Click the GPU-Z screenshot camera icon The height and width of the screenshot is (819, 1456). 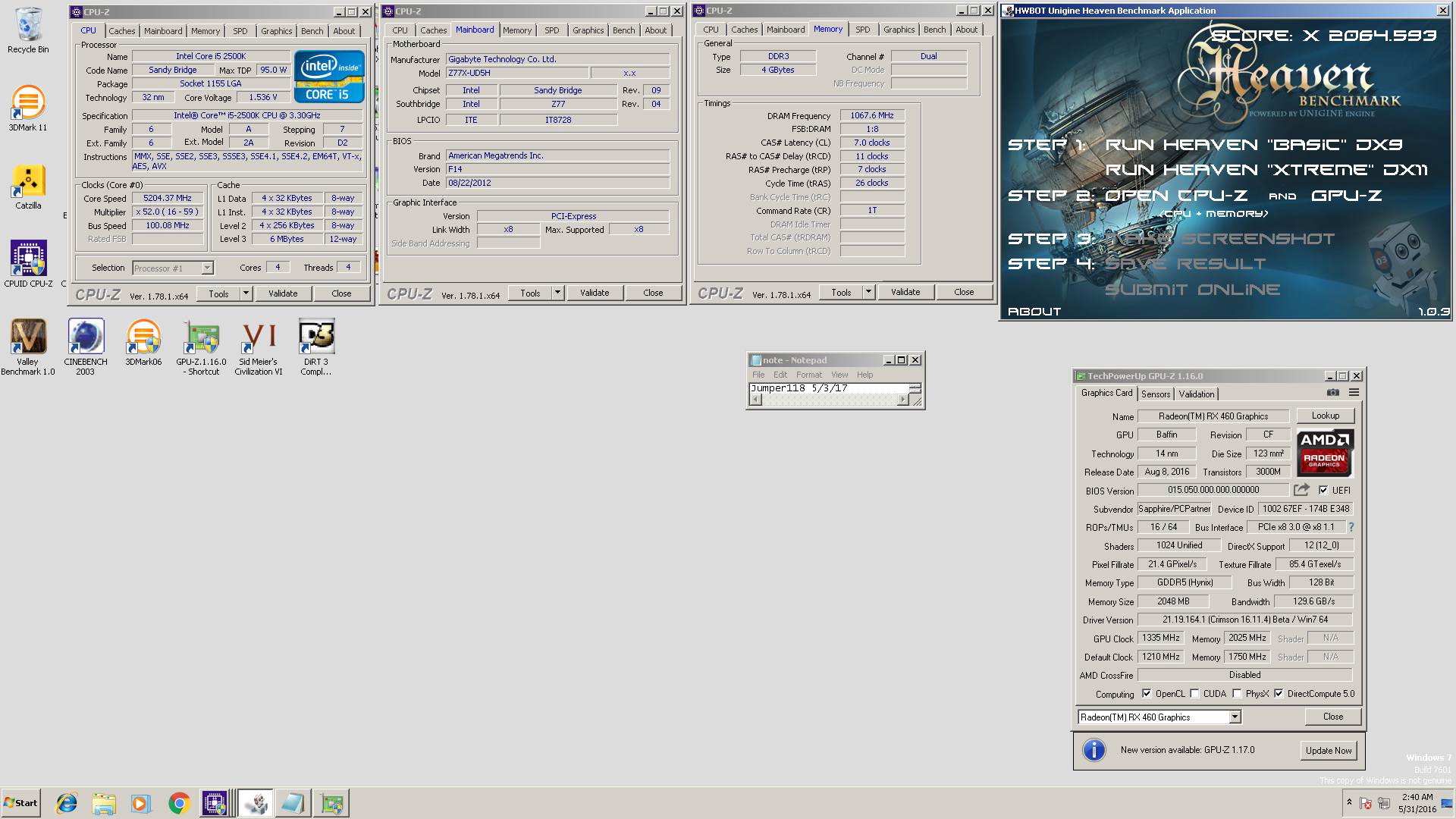pos(1332,393)
